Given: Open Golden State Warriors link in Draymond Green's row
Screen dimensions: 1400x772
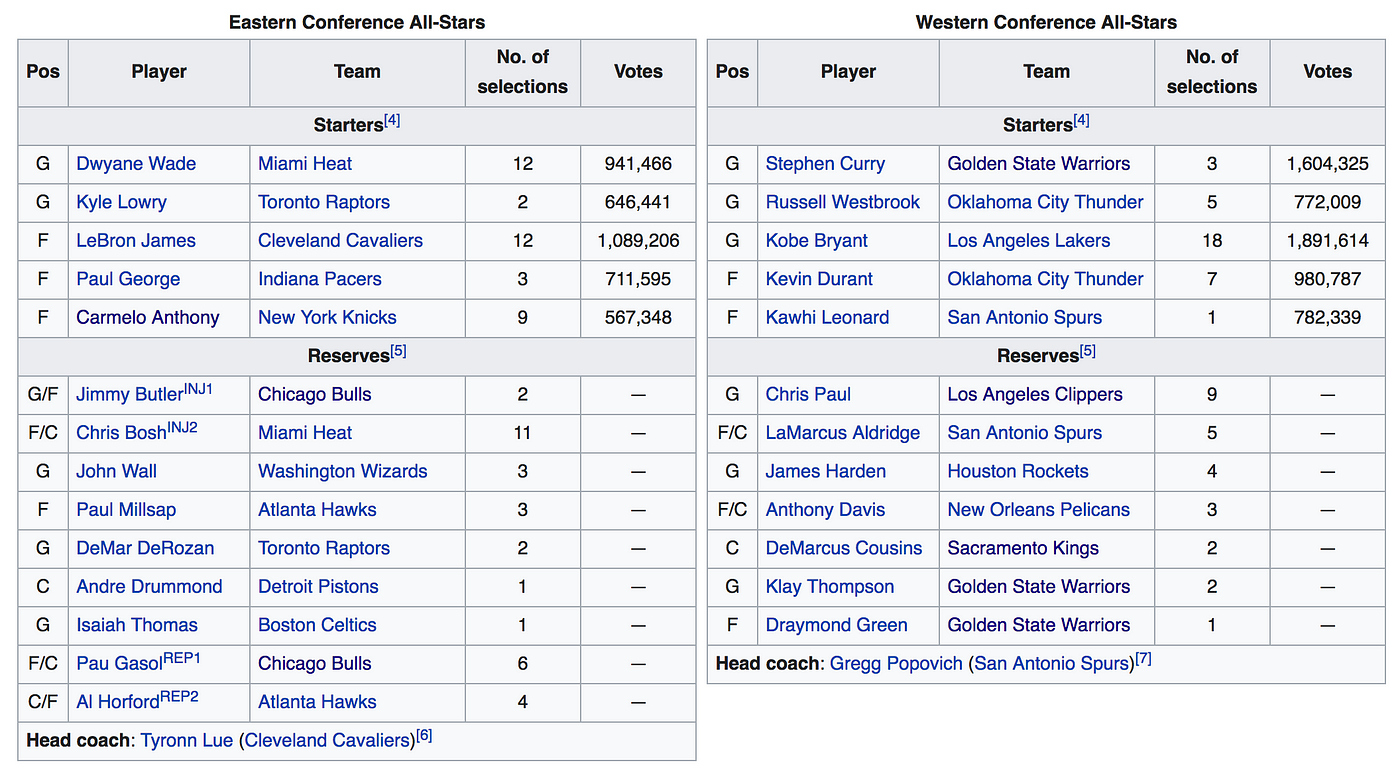Looking at the screenshot, I should [1039, 626].
